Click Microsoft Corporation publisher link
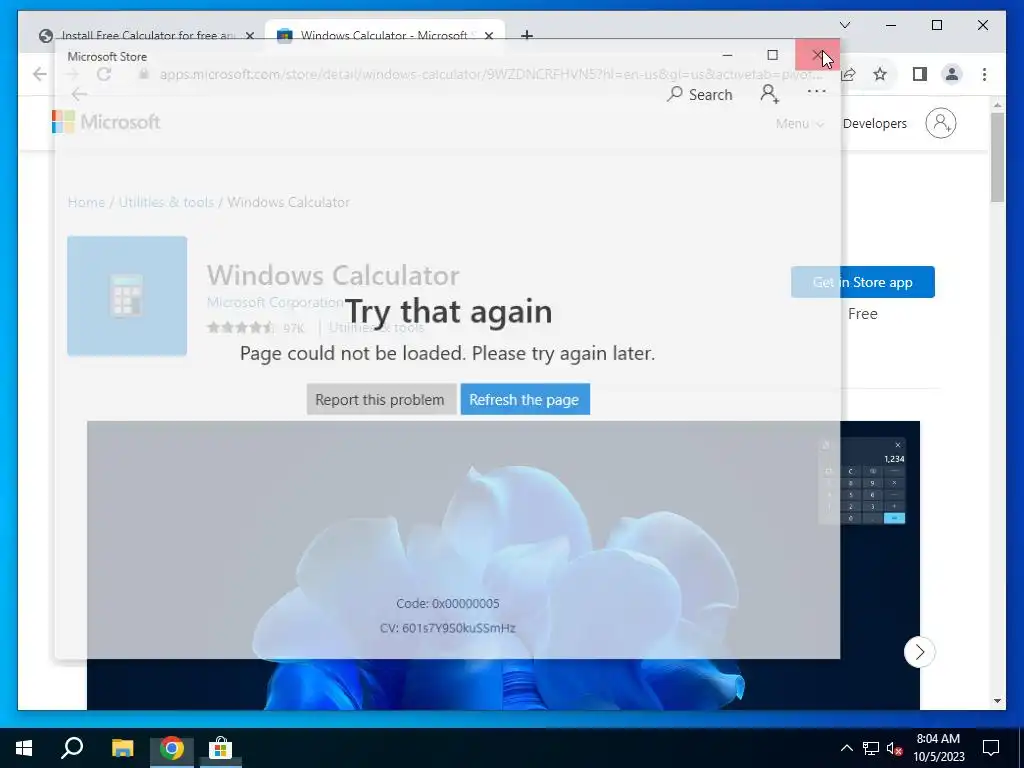This screenshot has height=768, width=1024. tap(275, 302)
